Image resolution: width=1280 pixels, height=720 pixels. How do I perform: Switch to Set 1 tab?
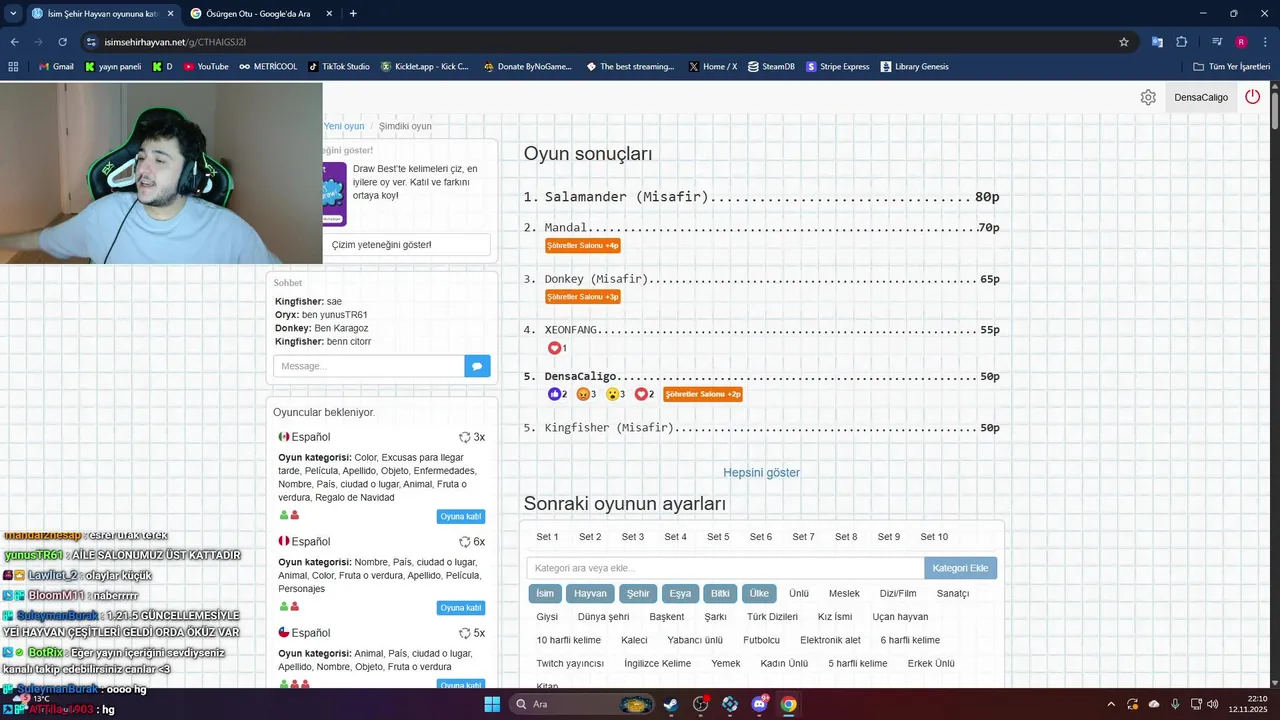click(x=548, y=537)
